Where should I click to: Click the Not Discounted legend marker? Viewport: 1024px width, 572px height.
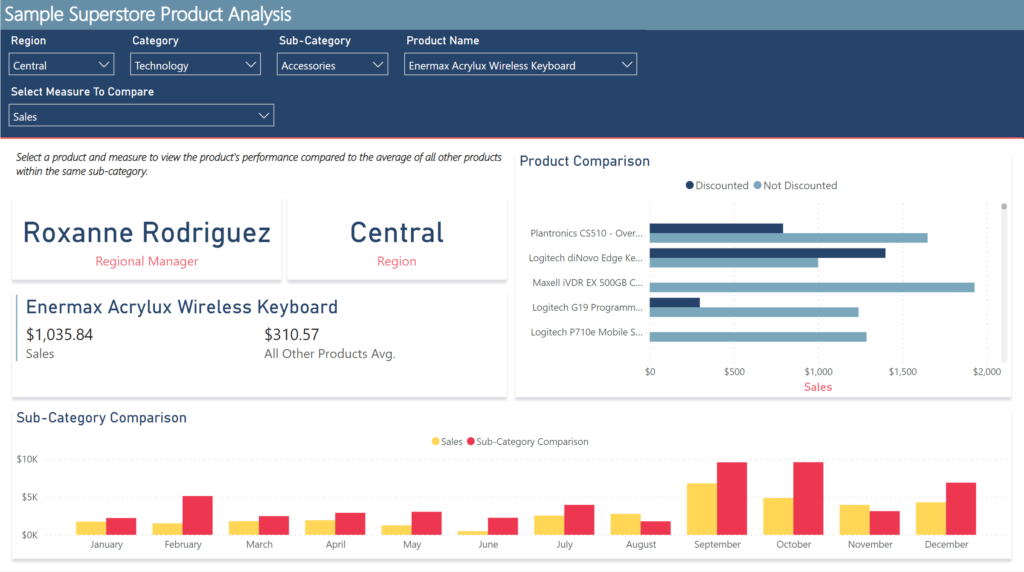pyautogui.click(x=758, y=185)
